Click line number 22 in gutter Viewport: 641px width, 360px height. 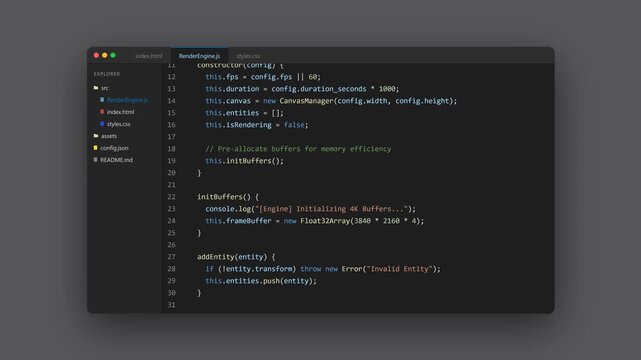pyautogui.click(x=171, y=197)
